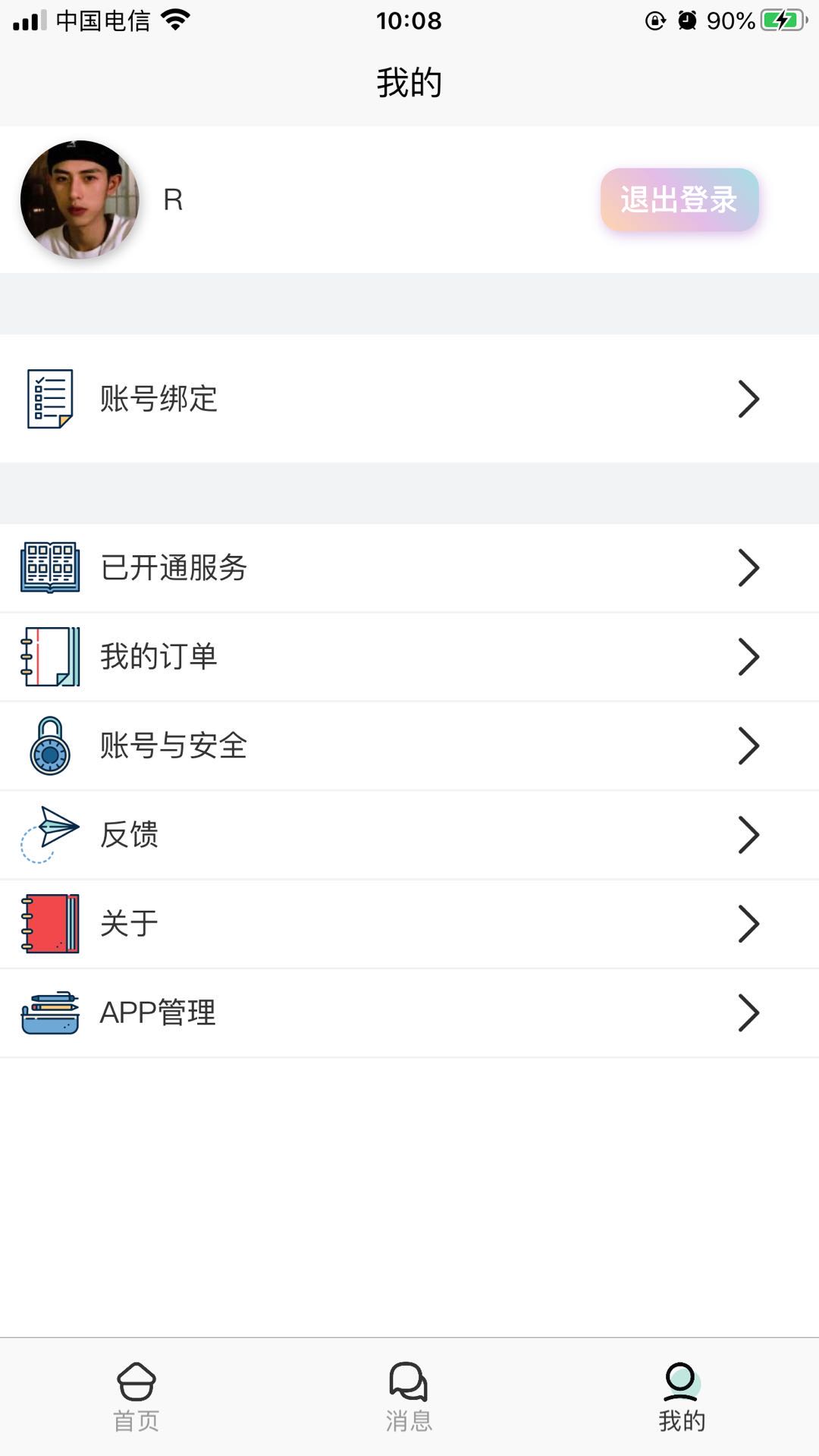Expand APP管理 with its right chevron
The width and height of the screenshot is (819, 1456).
pyautogui.click(x=748, y=1012)
